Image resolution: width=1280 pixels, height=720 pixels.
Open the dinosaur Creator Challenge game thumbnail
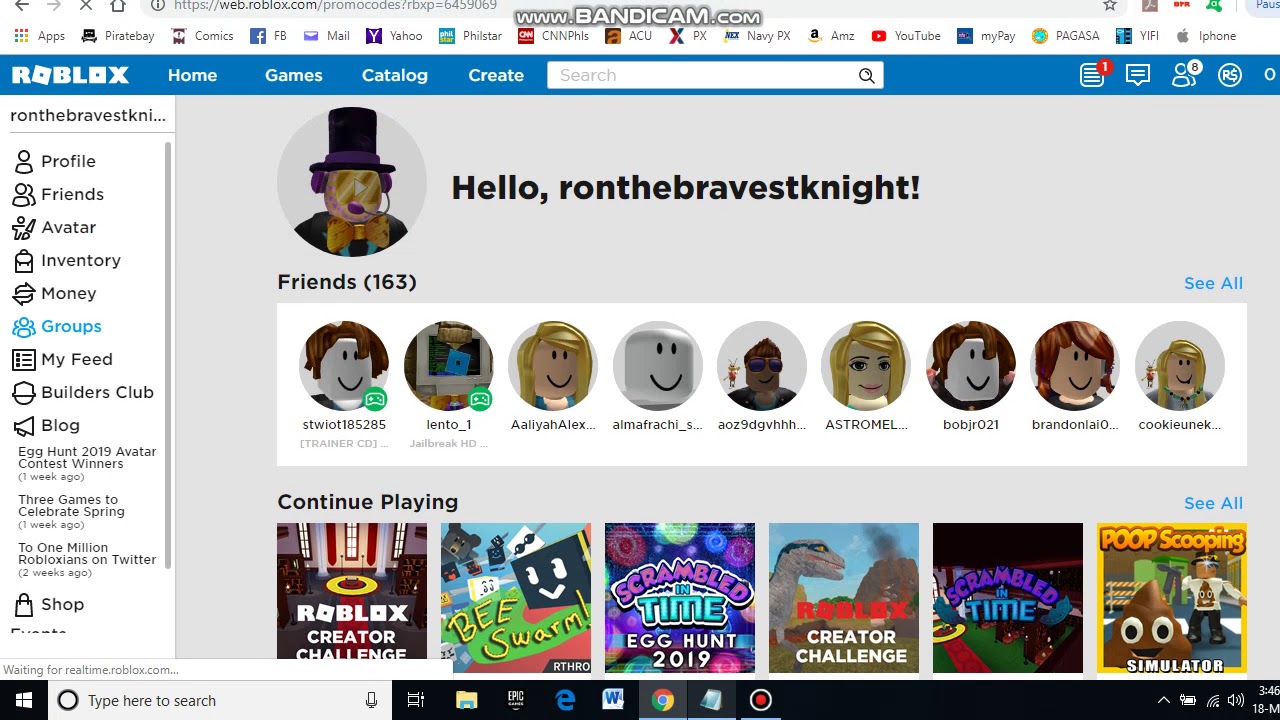click(x=844, y=598)
